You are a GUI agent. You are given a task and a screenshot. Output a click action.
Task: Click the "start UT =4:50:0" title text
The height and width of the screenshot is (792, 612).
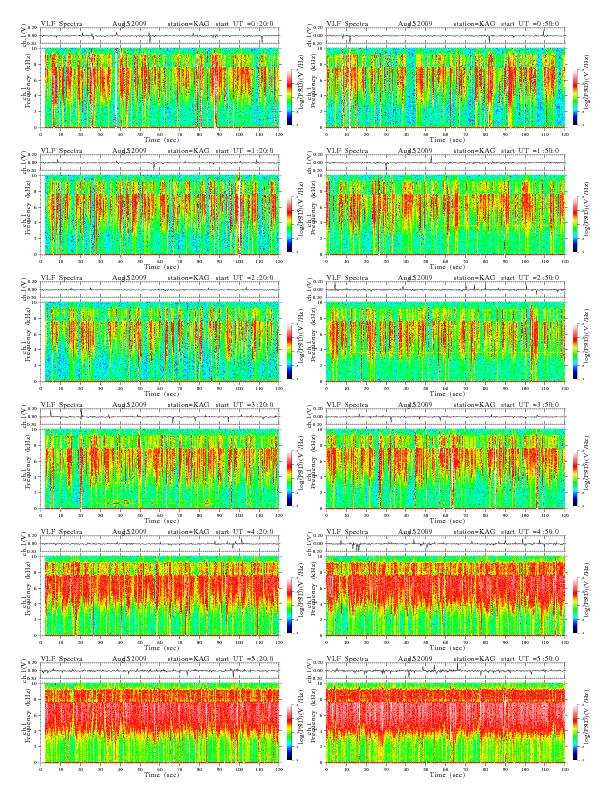[531, 532]
